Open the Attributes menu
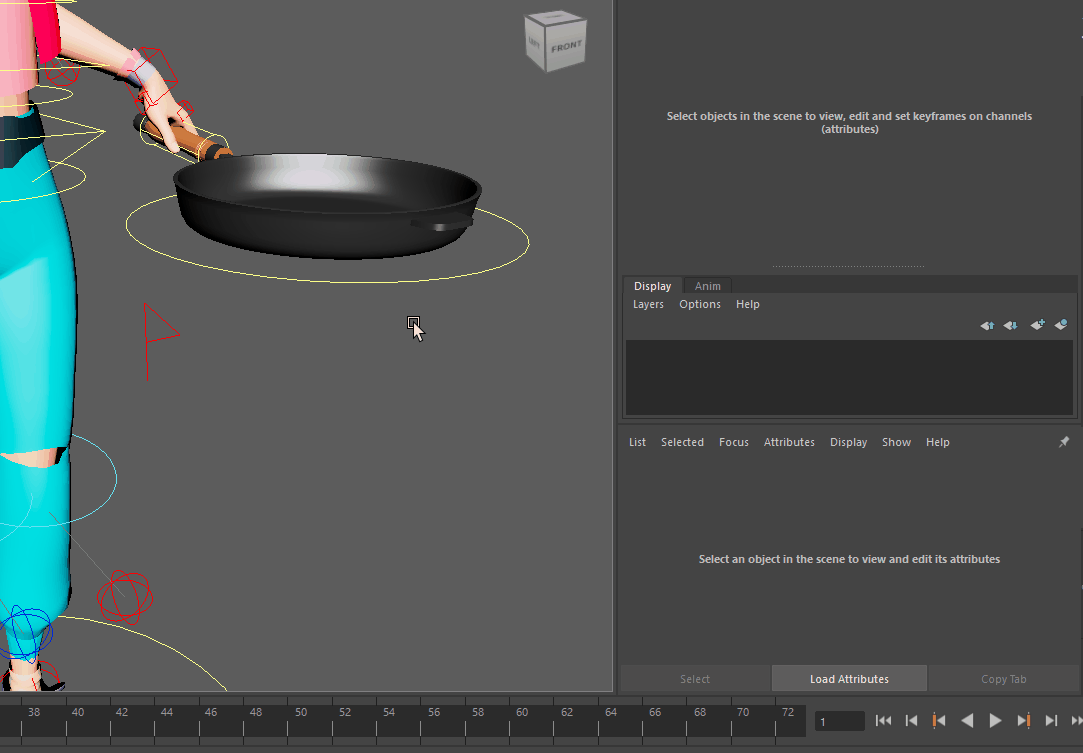This screenshot has height=753, width=1083. 789,442
